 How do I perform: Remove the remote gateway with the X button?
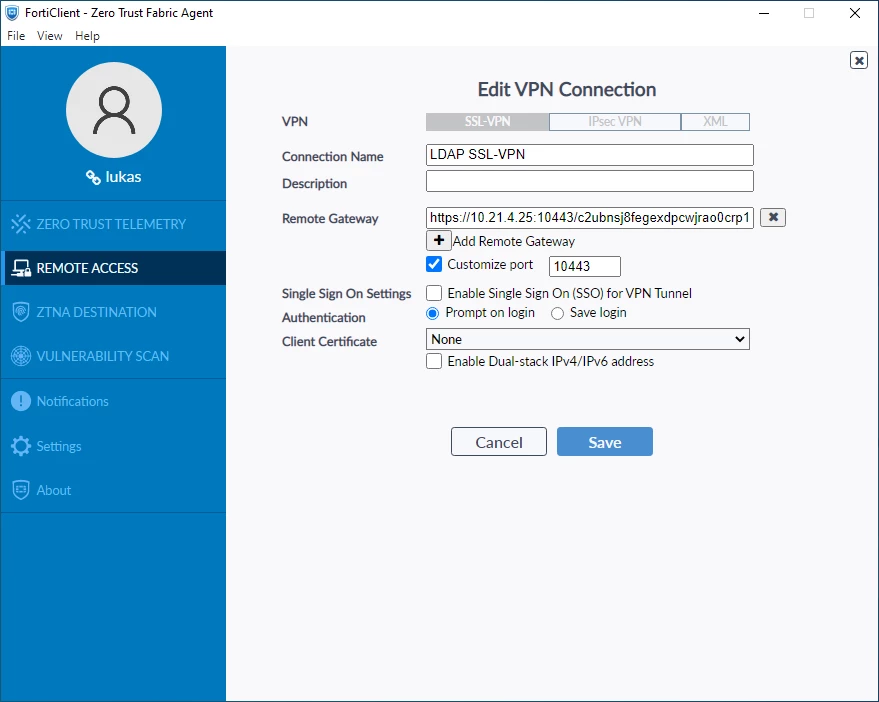773,218
